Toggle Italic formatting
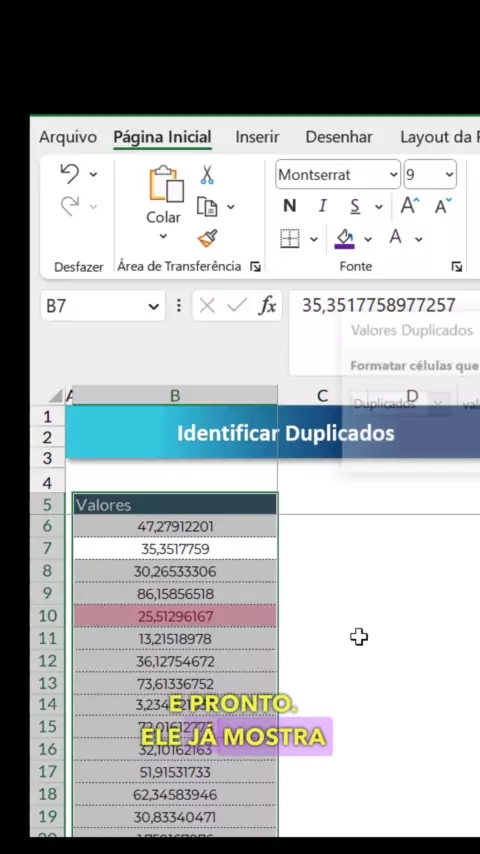This screenshot has width=480, height=854. [x=323, y=206]
